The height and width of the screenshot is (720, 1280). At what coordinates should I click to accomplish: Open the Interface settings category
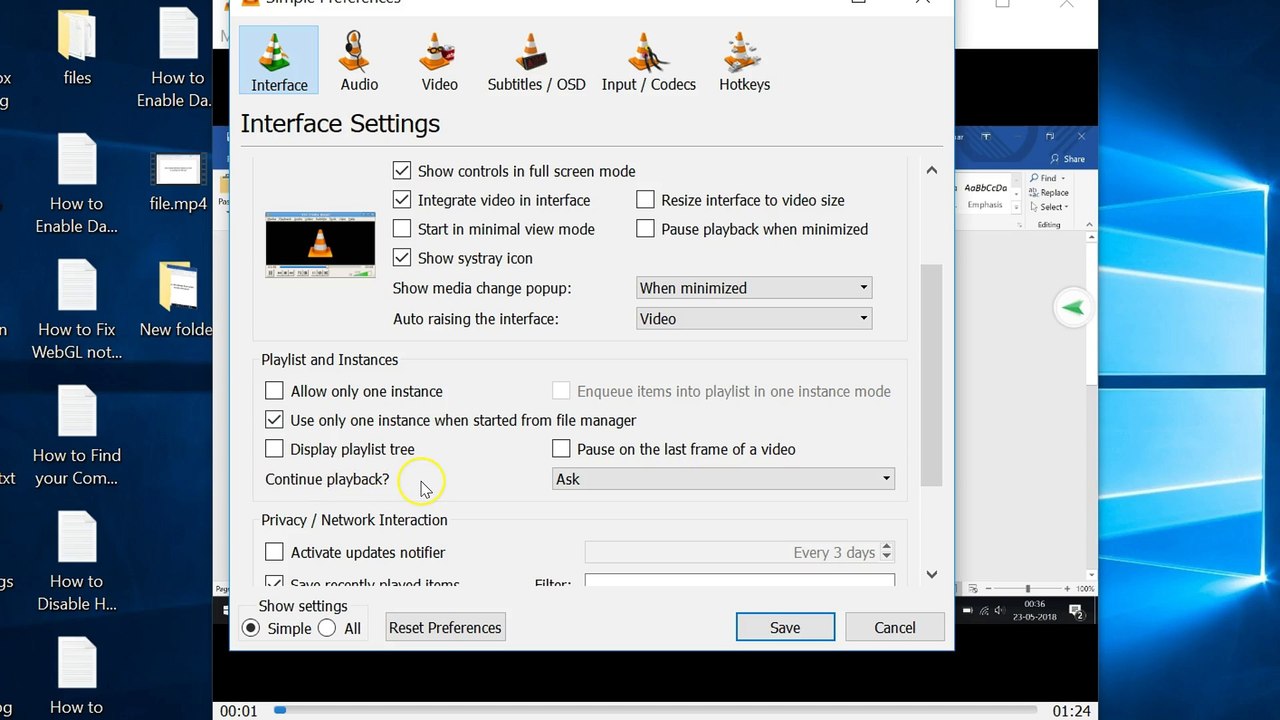tap(279, 60)
